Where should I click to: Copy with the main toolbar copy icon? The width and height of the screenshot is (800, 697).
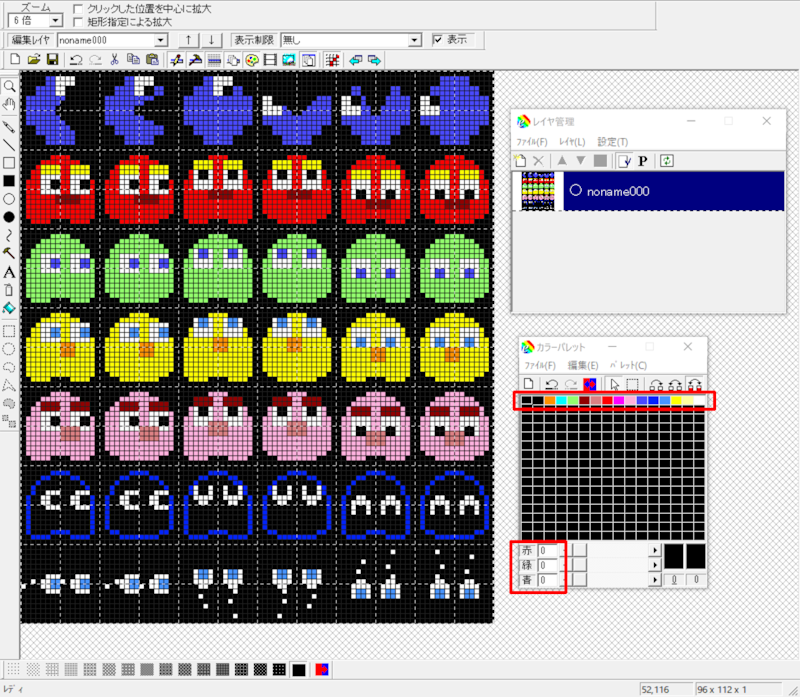pos(133,60)
